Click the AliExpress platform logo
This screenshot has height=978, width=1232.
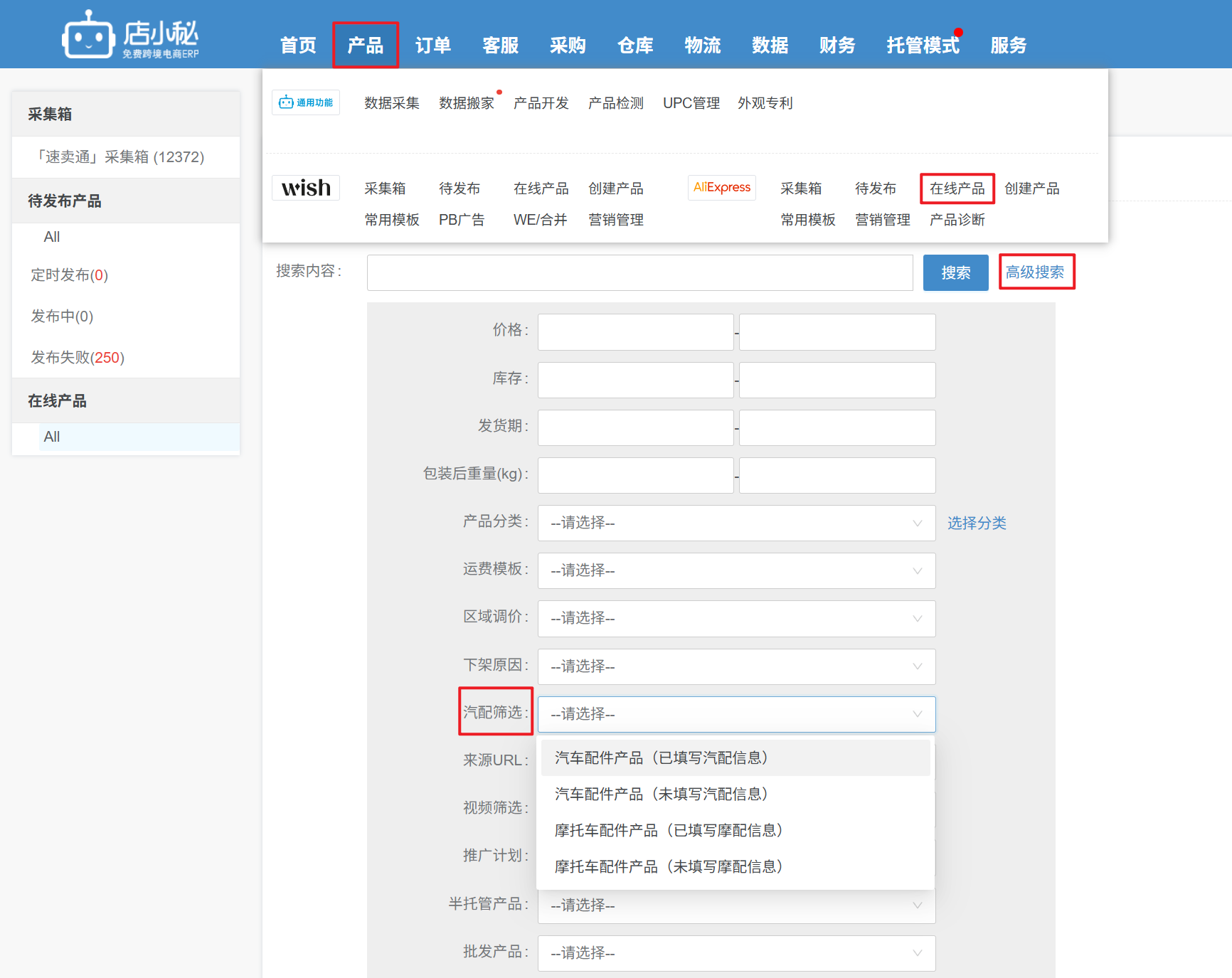coord(721,188)
